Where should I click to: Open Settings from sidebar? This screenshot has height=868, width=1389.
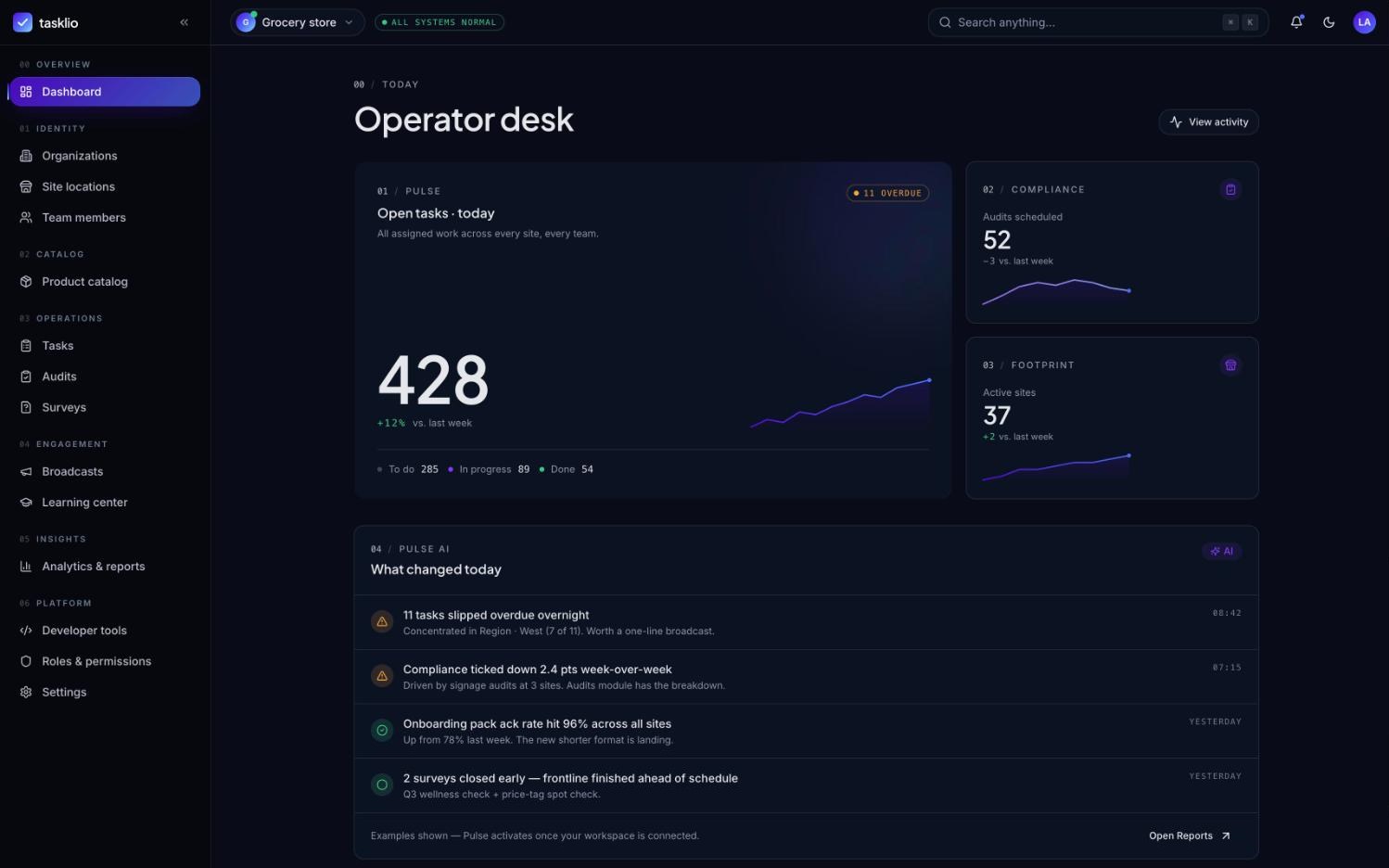(x=104, y=692)
